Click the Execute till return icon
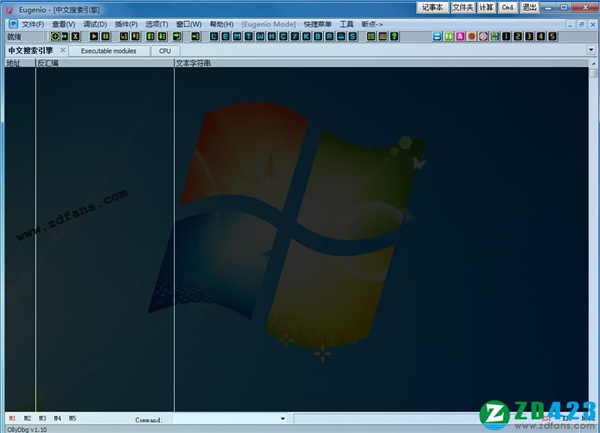The image size is (600, 433). coord(177,36)
